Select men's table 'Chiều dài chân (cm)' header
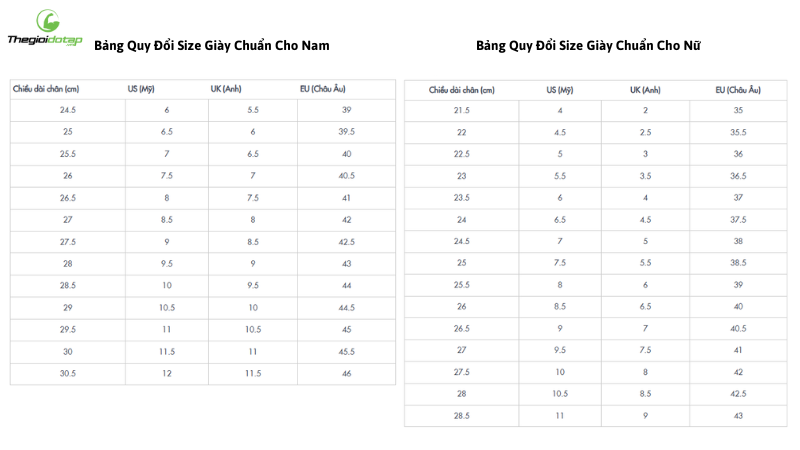 tap(46, 89)
